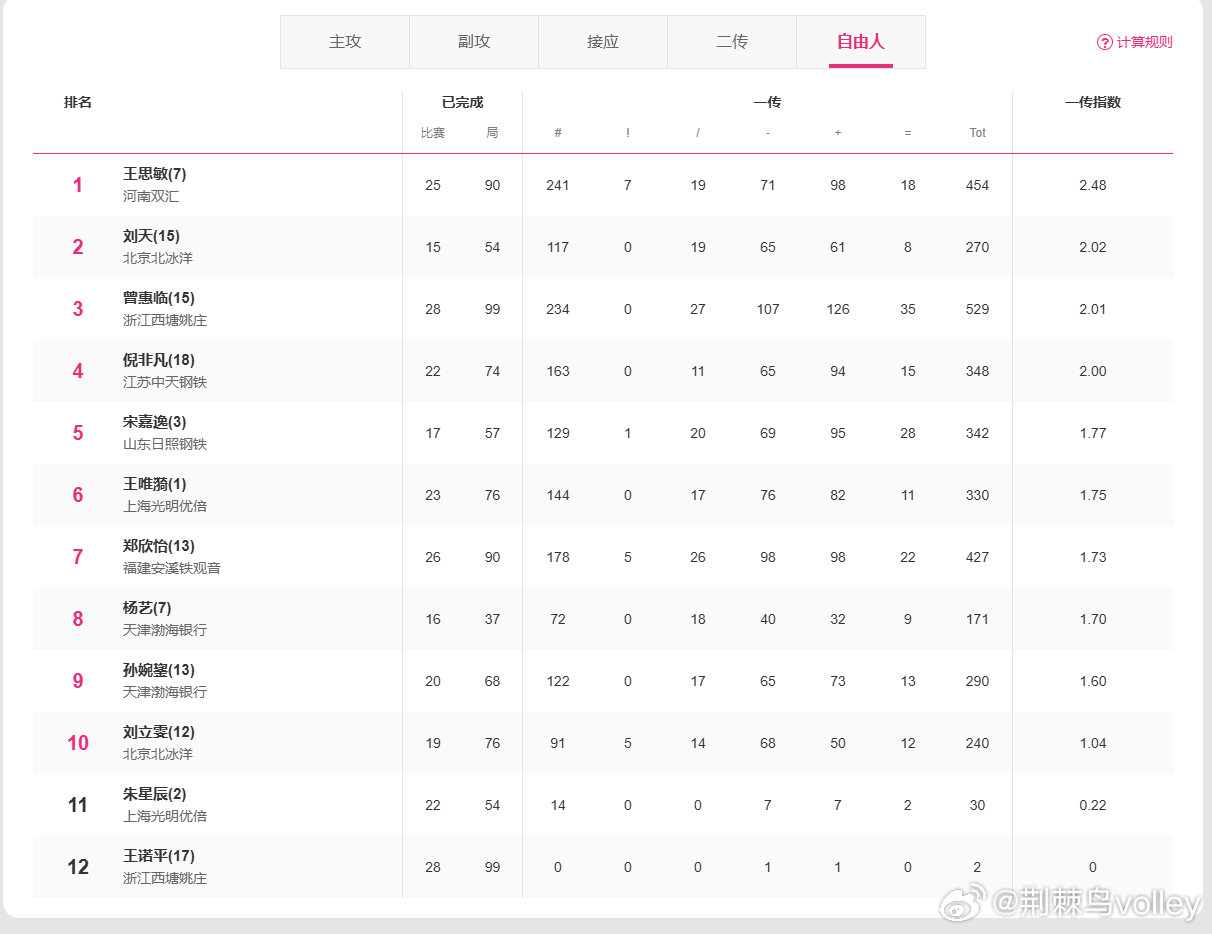Click Tot value 529
This screenshot has width=1212, height=934.
click(x=978, y=309)
